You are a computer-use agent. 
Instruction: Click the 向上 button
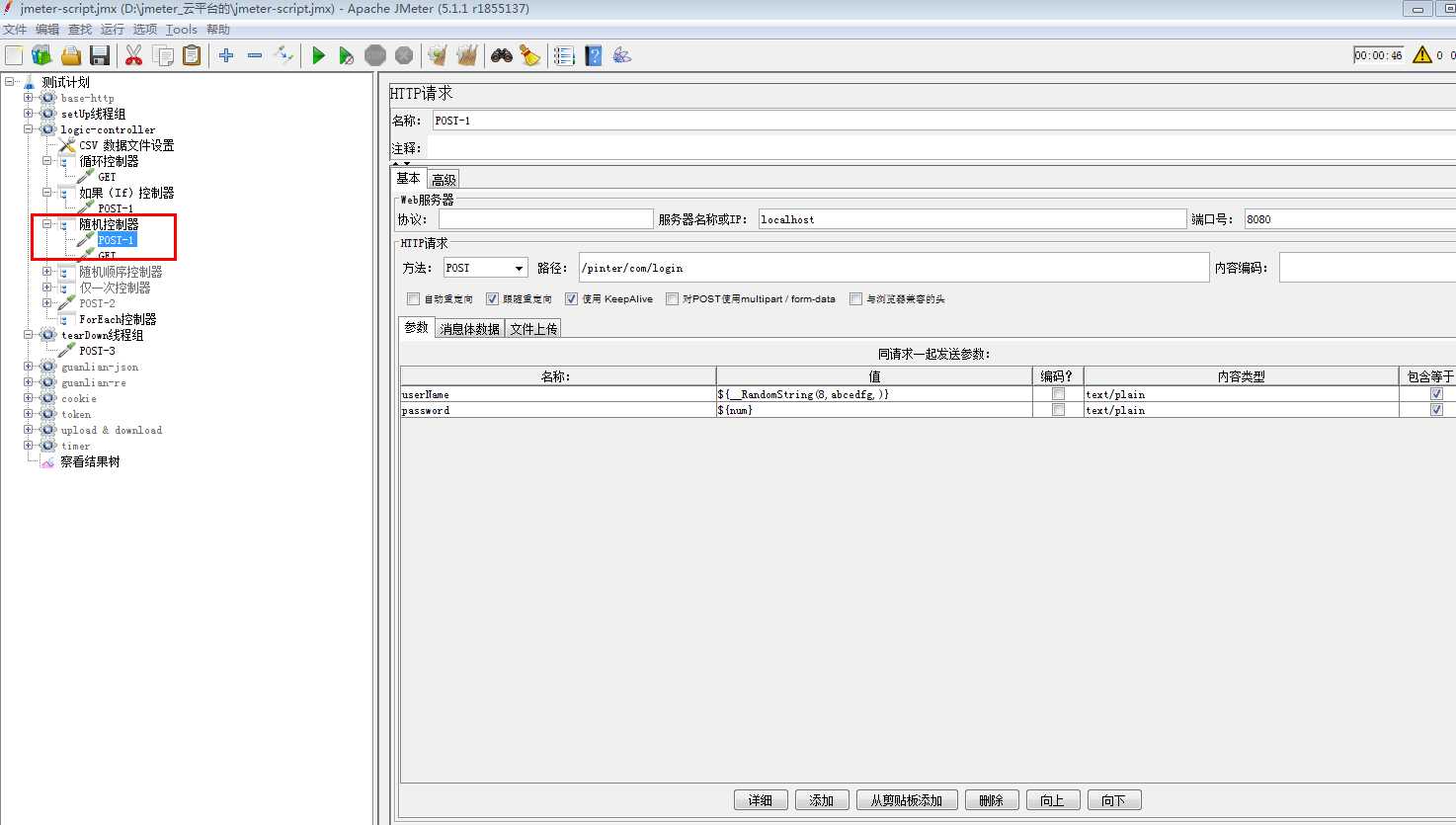tap(1053, 800)
